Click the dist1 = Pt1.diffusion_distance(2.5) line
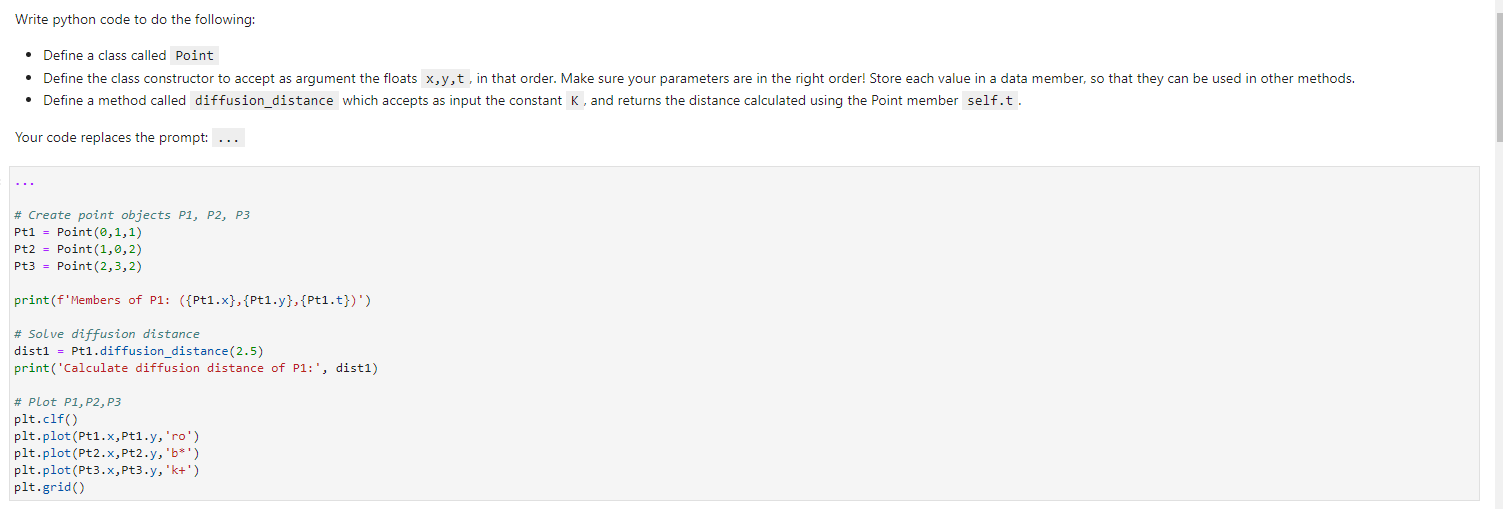This screenshot has width=1503, height=509. 139,351
